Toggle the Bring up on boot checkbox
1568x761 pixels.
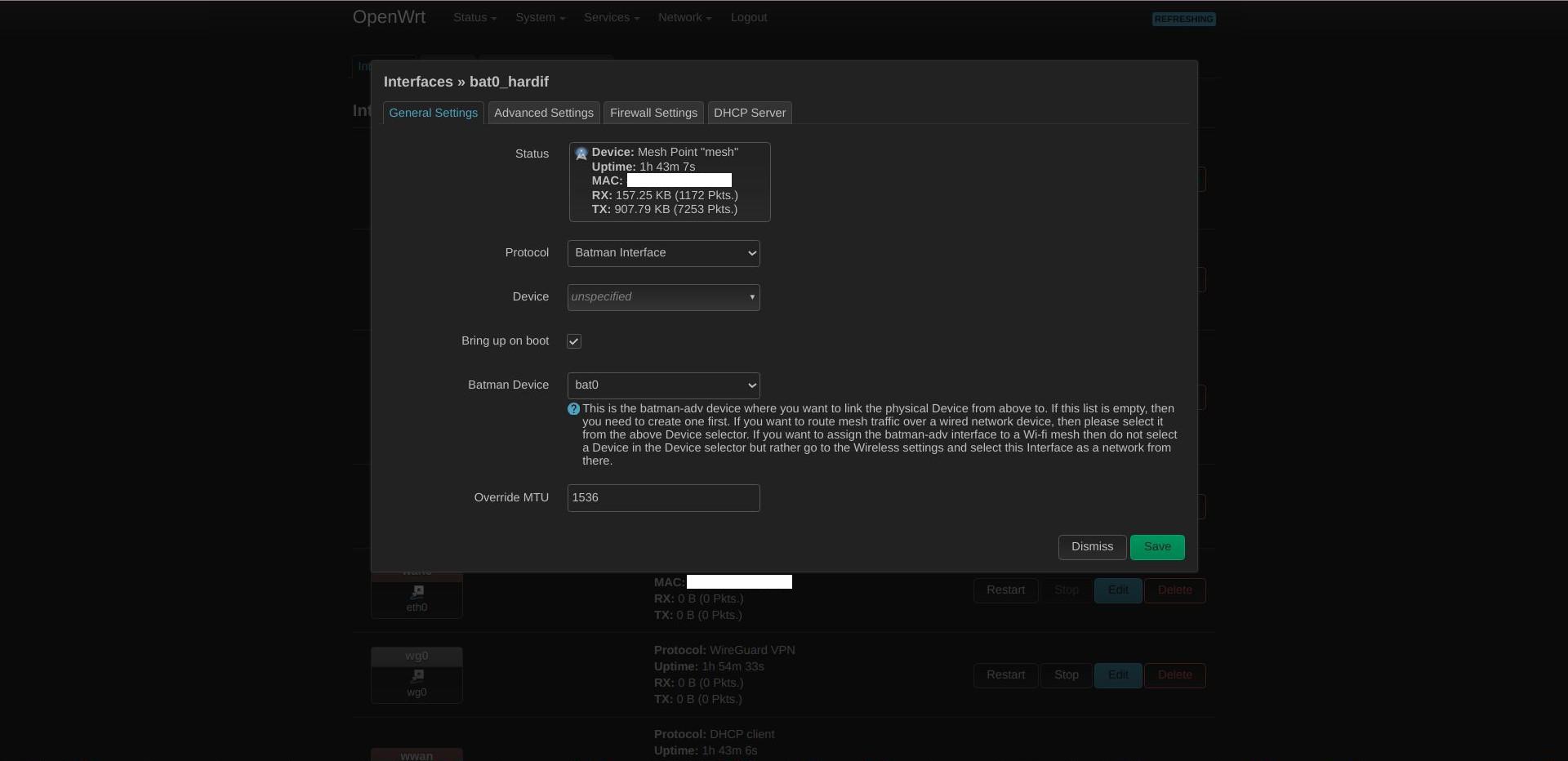tap(574, 341)
